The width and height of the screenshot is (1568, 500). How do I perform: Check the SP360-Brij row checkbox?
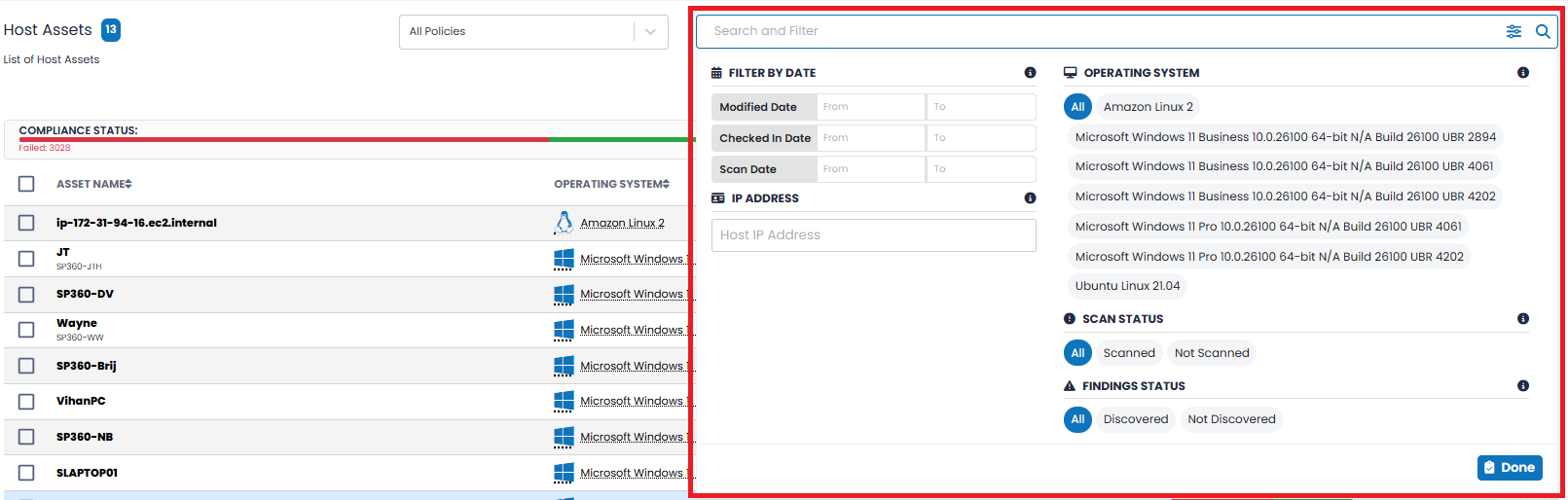pos(26,366)
